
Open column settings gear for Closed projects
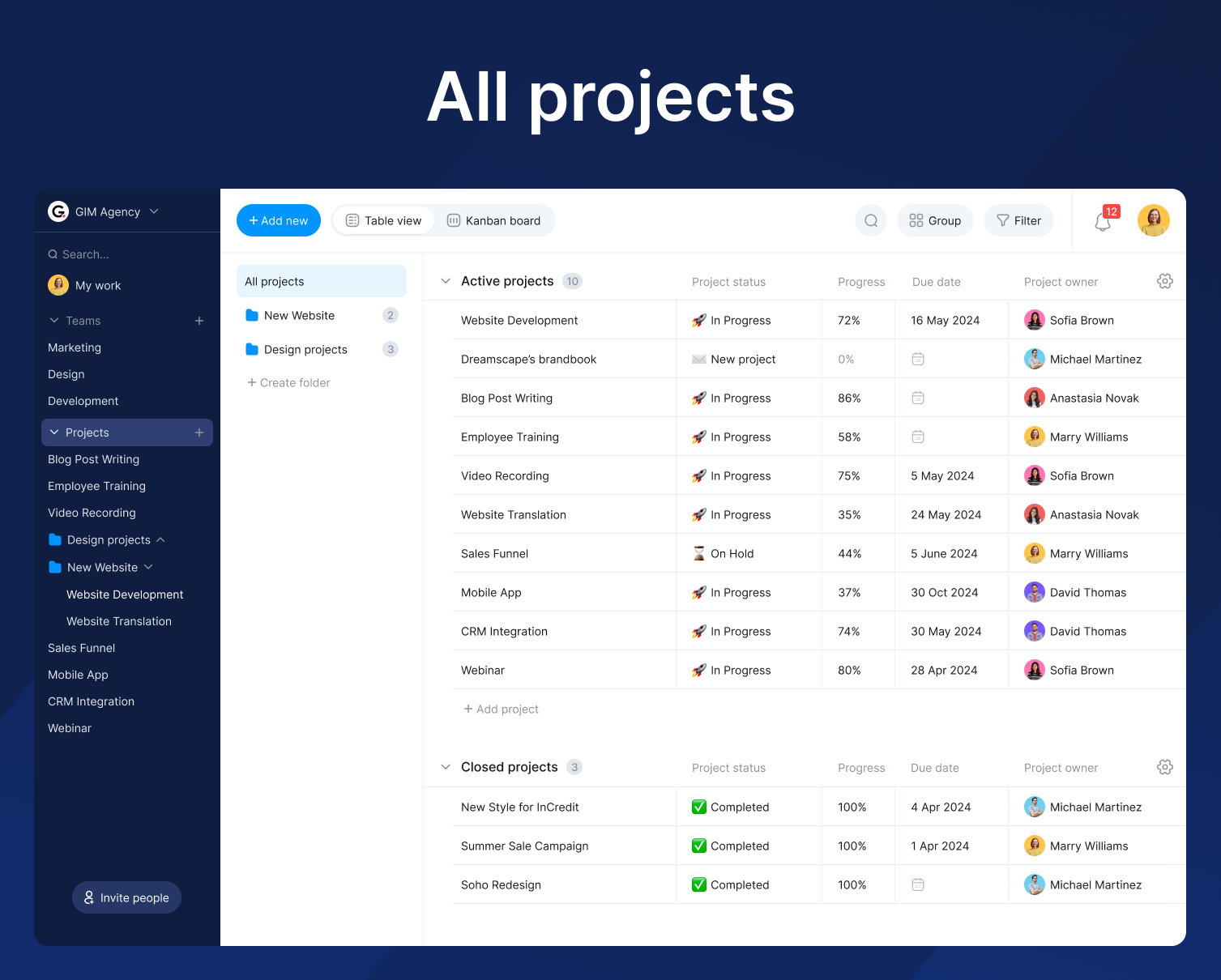1164,767
